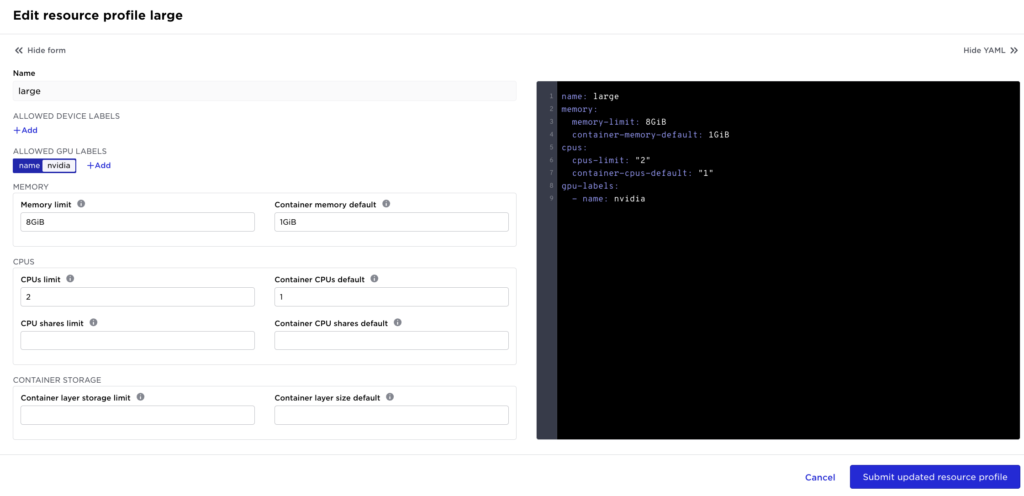
Task: Cancel editing the resource profile
Action: tap(820, 477)
